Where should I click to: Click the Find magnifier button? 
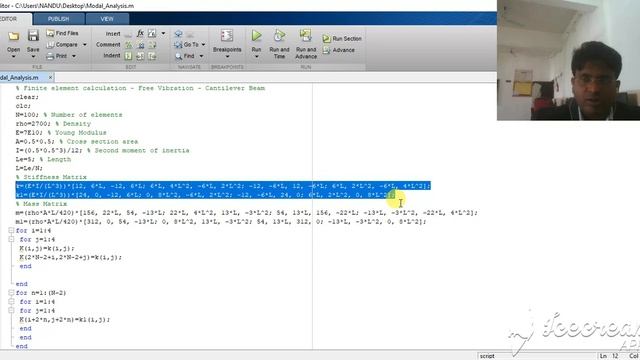[x=184, y=56]
